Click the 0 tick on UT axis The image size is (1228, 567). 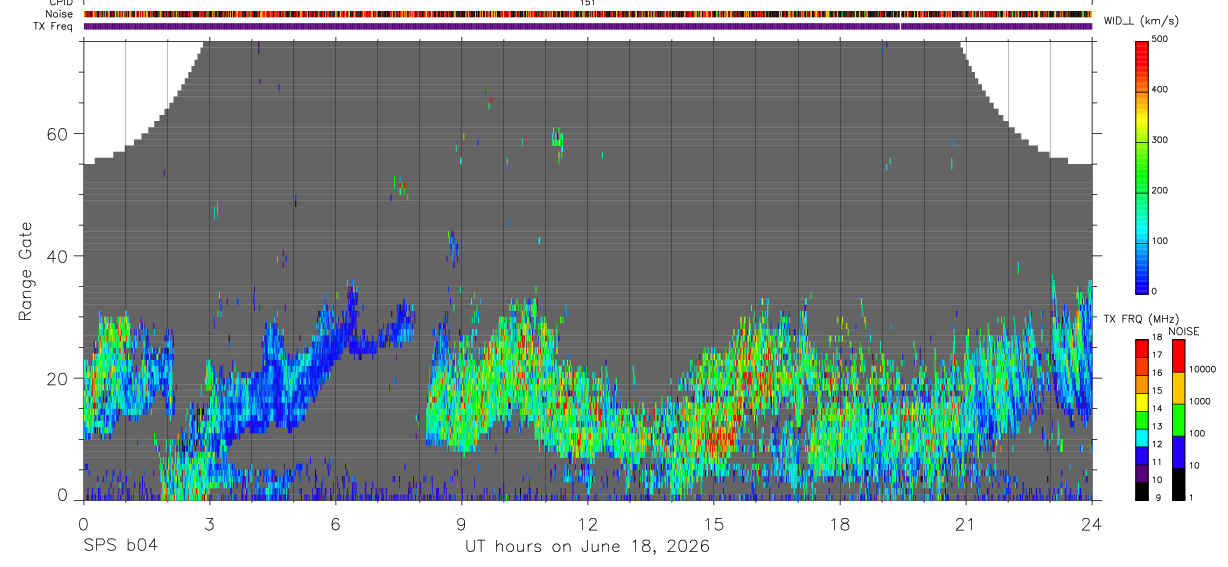click(83, 523)
